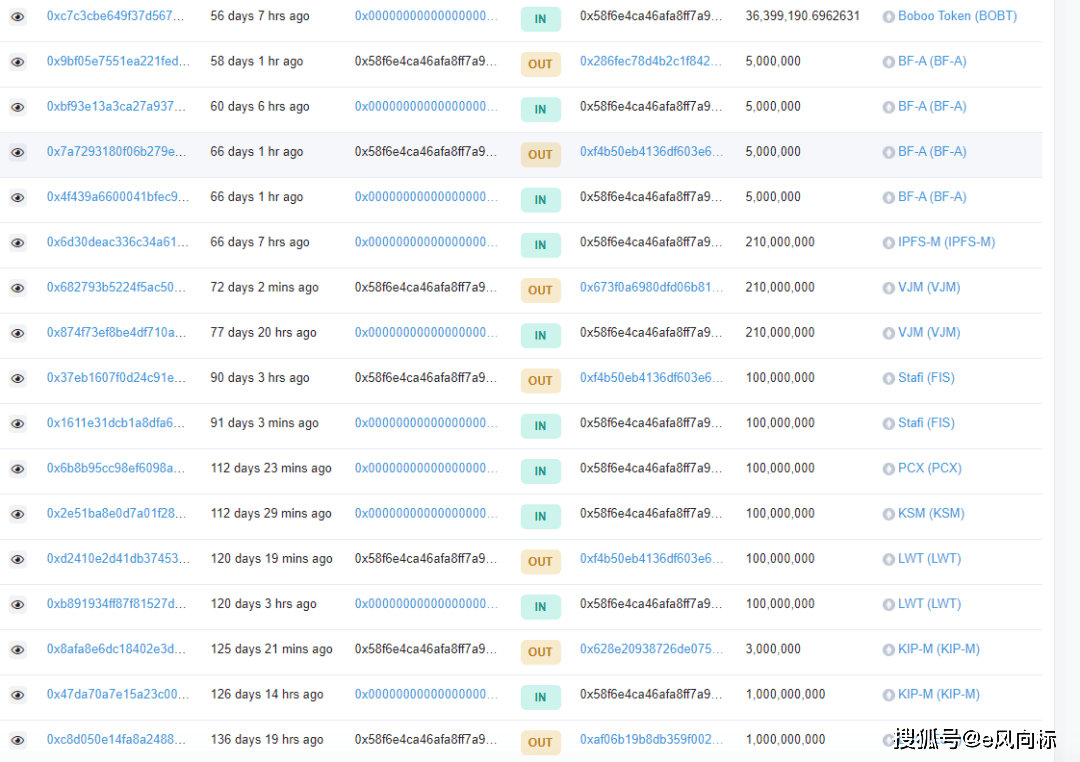The width and height of the screenshot is (1080, 762).
Task: Click eye icon next to 0x6d30deac336c34a61
Action: coord(17,243)
